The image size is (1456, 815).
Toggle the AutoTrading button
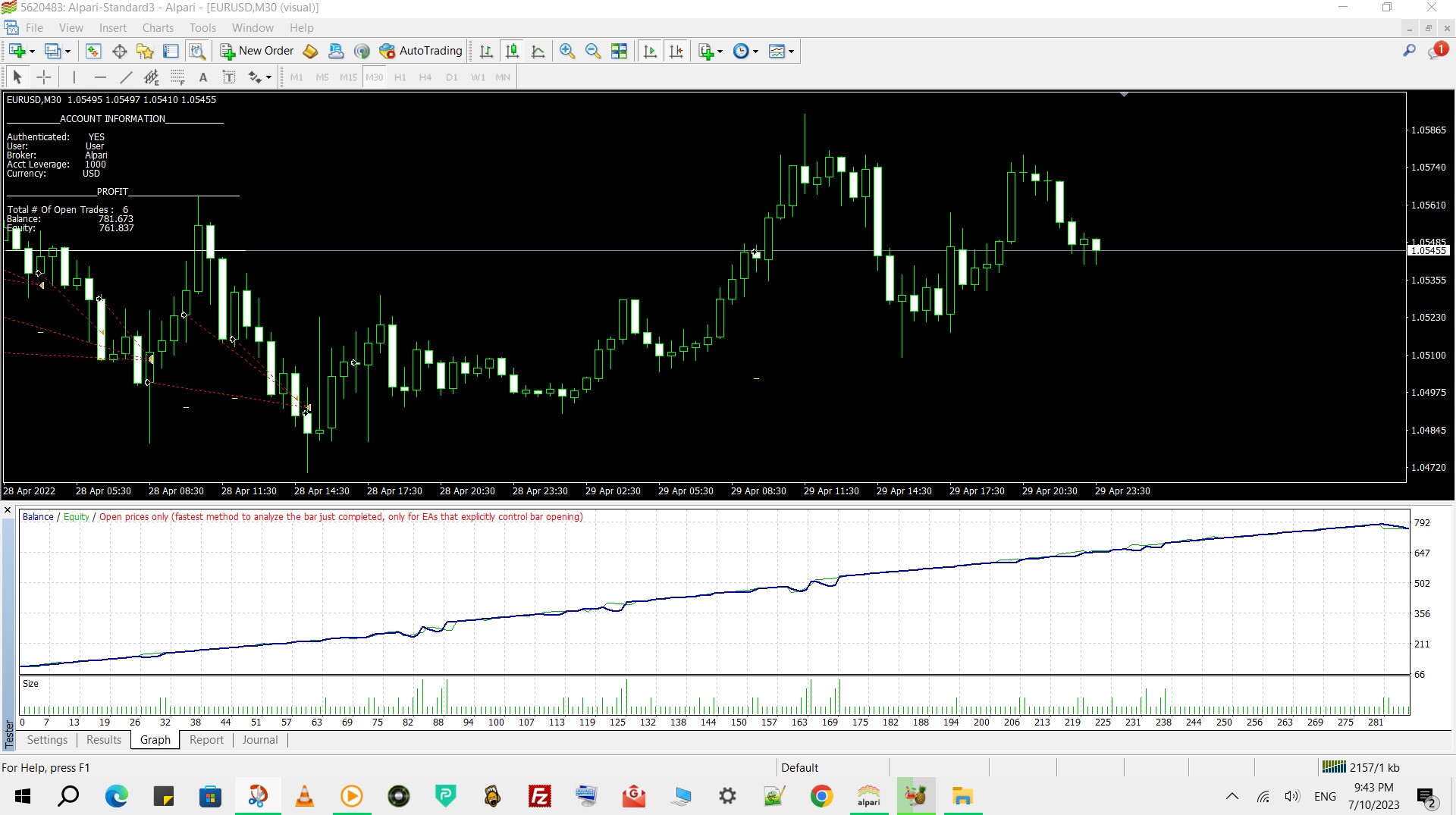(x=421, y=51)
